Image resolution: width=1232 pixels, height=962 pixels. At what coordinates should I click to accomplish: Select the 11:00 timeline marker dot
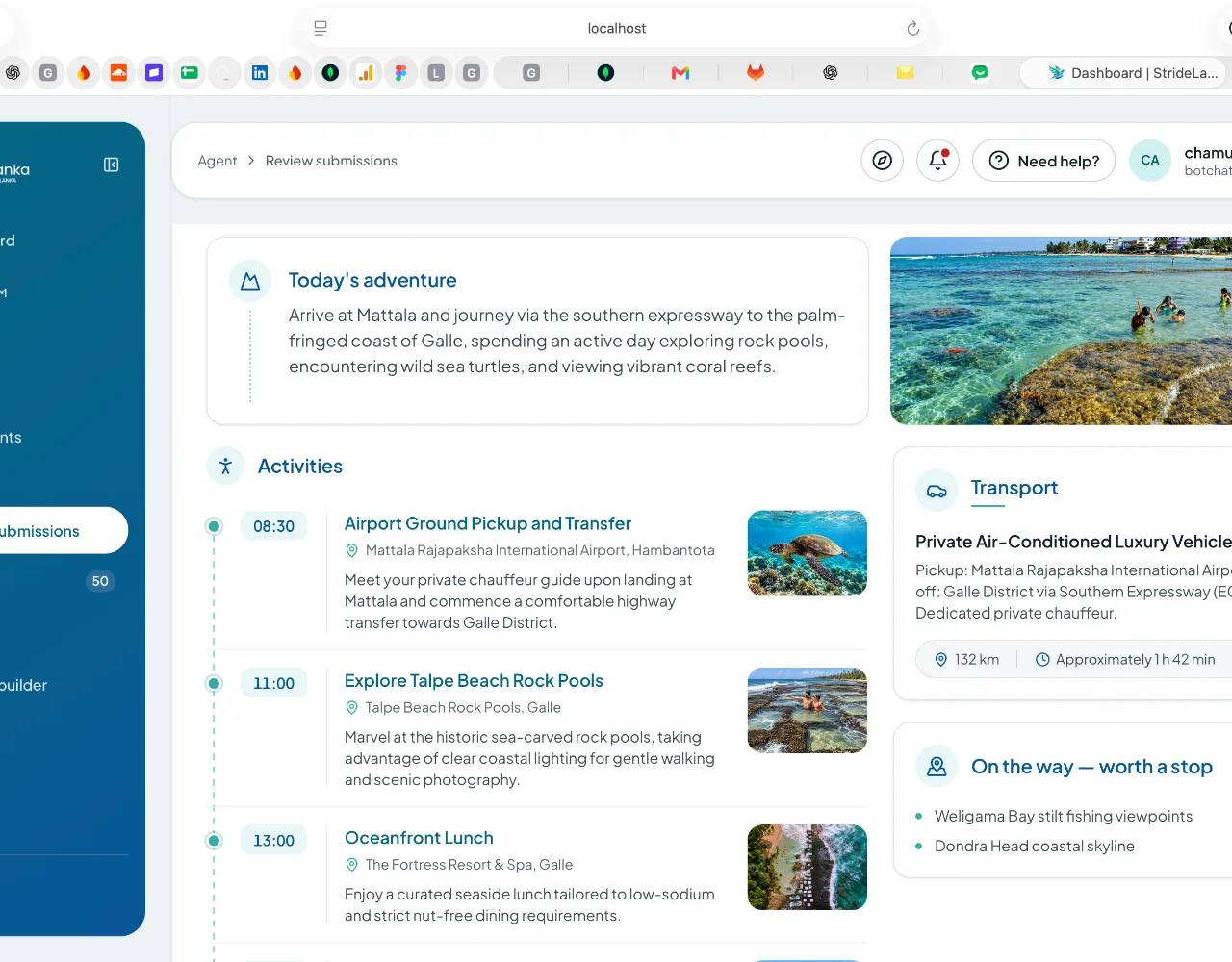tap(214, 683)
